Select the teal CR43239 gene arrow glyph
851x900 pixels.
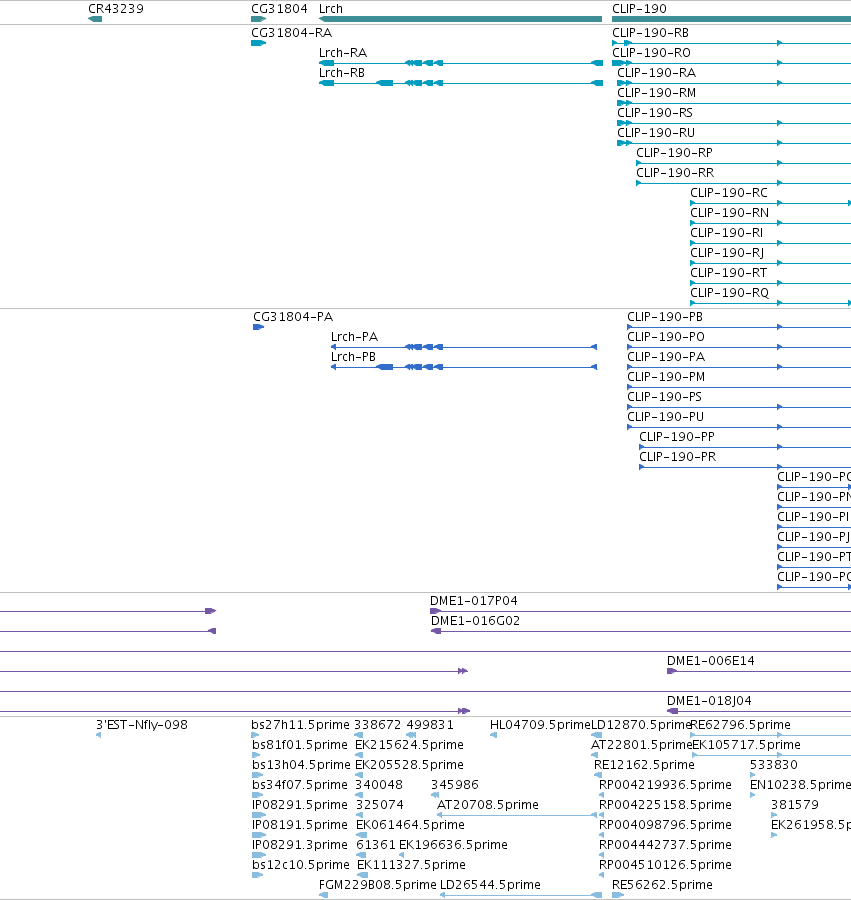tap(95, 19)
